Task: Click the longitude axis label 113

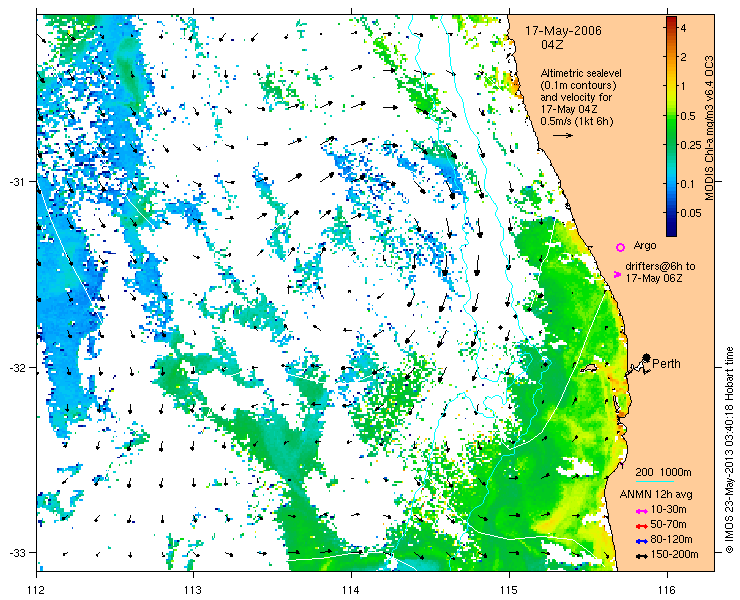Action: (x=193, y=590)
